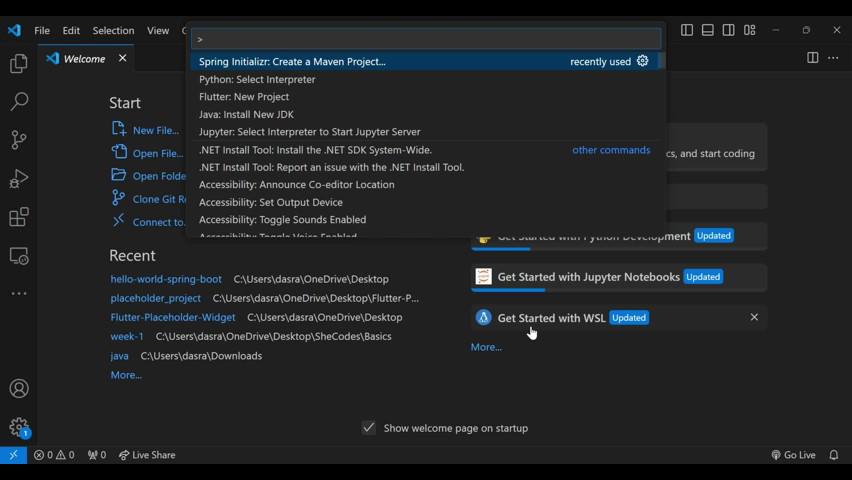The image size is (852, 480).
Task: Click Clone Git Repository link
Action: [148, 199]
